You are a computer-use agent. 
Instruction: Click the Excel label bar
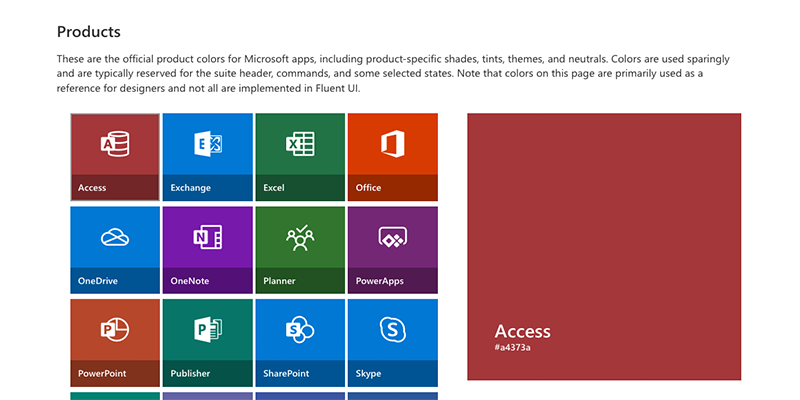click(x=300, y=188)
